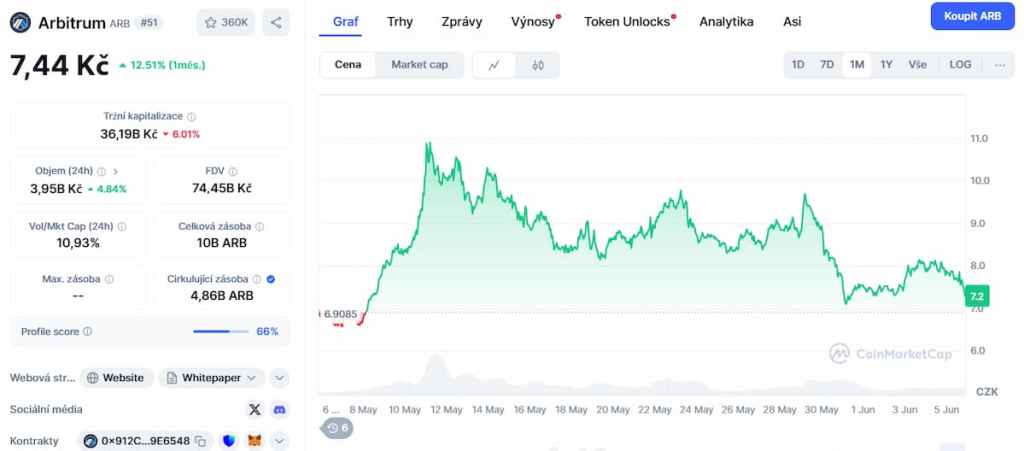Image resolution: width=1024 pixels, height=451 pixels.
Task: Toggle the LOG scale option
Action: click(x=960, y=65)
